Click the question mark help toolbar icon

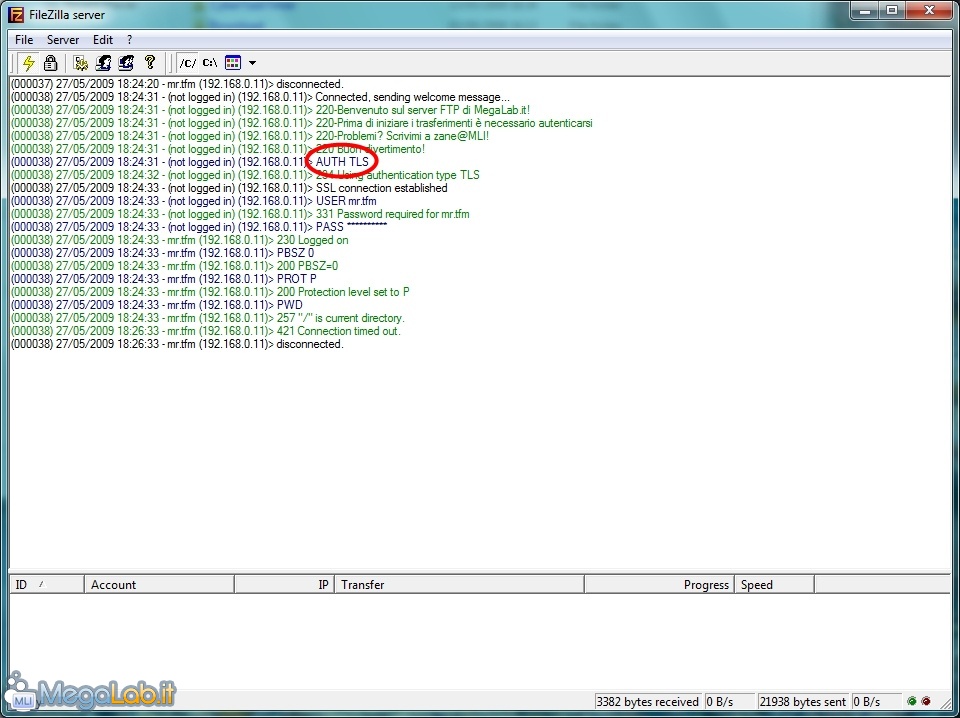point(149,62)
